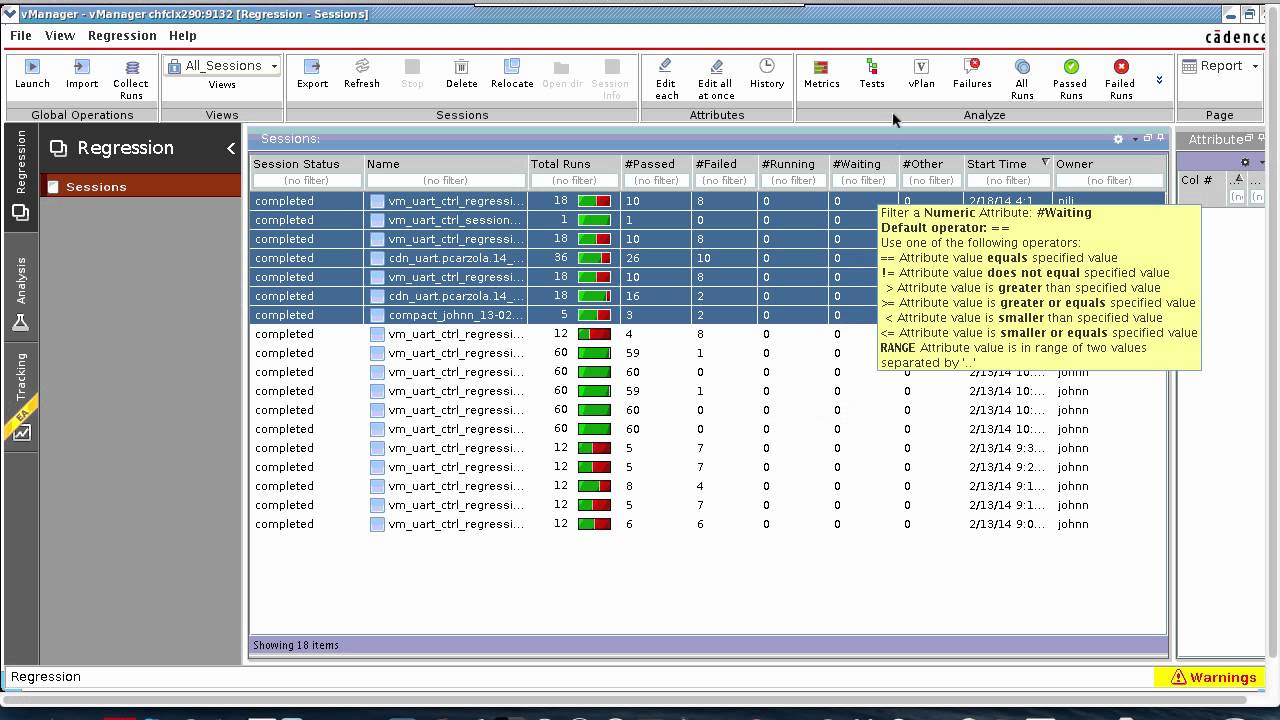Open the Help menu

[x=183, y=35]
